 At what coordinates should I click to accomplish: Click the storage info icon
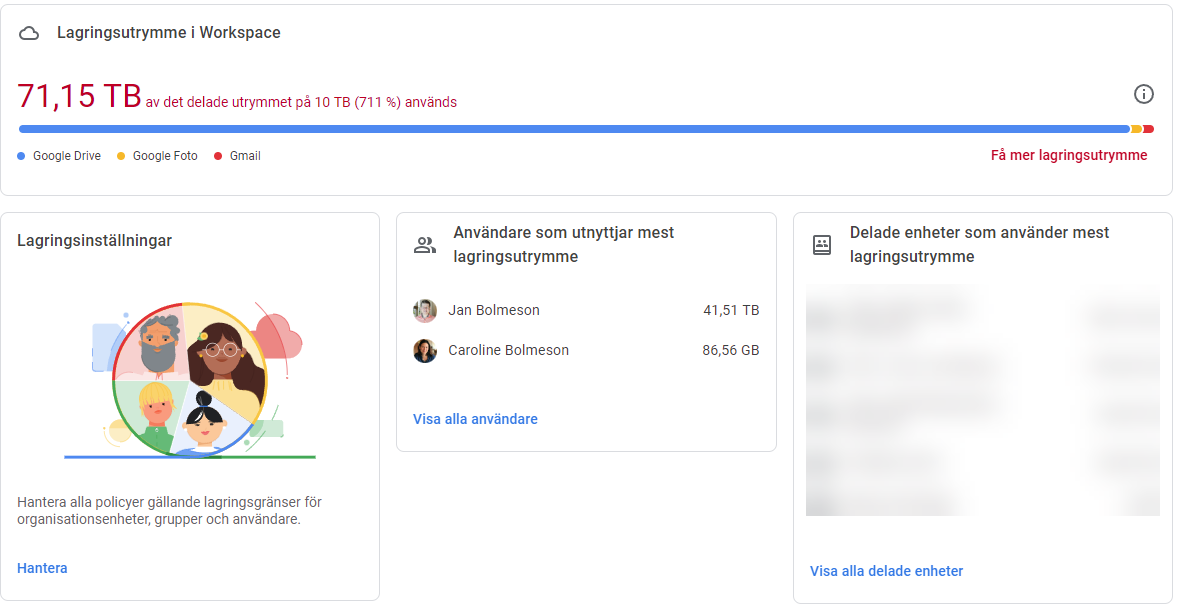click(x=1144, y=94)
